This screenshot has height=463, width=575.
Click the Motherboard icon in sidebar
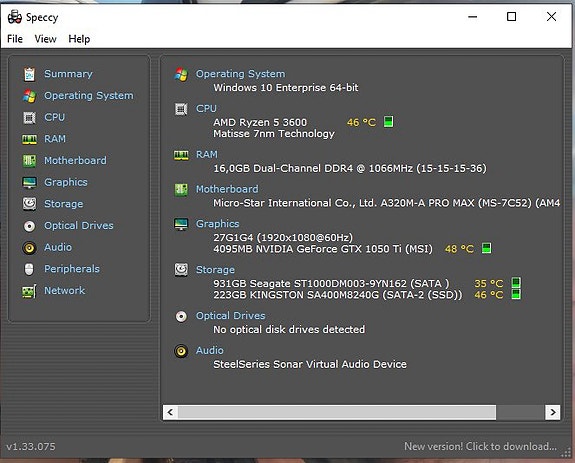[29, 161]
